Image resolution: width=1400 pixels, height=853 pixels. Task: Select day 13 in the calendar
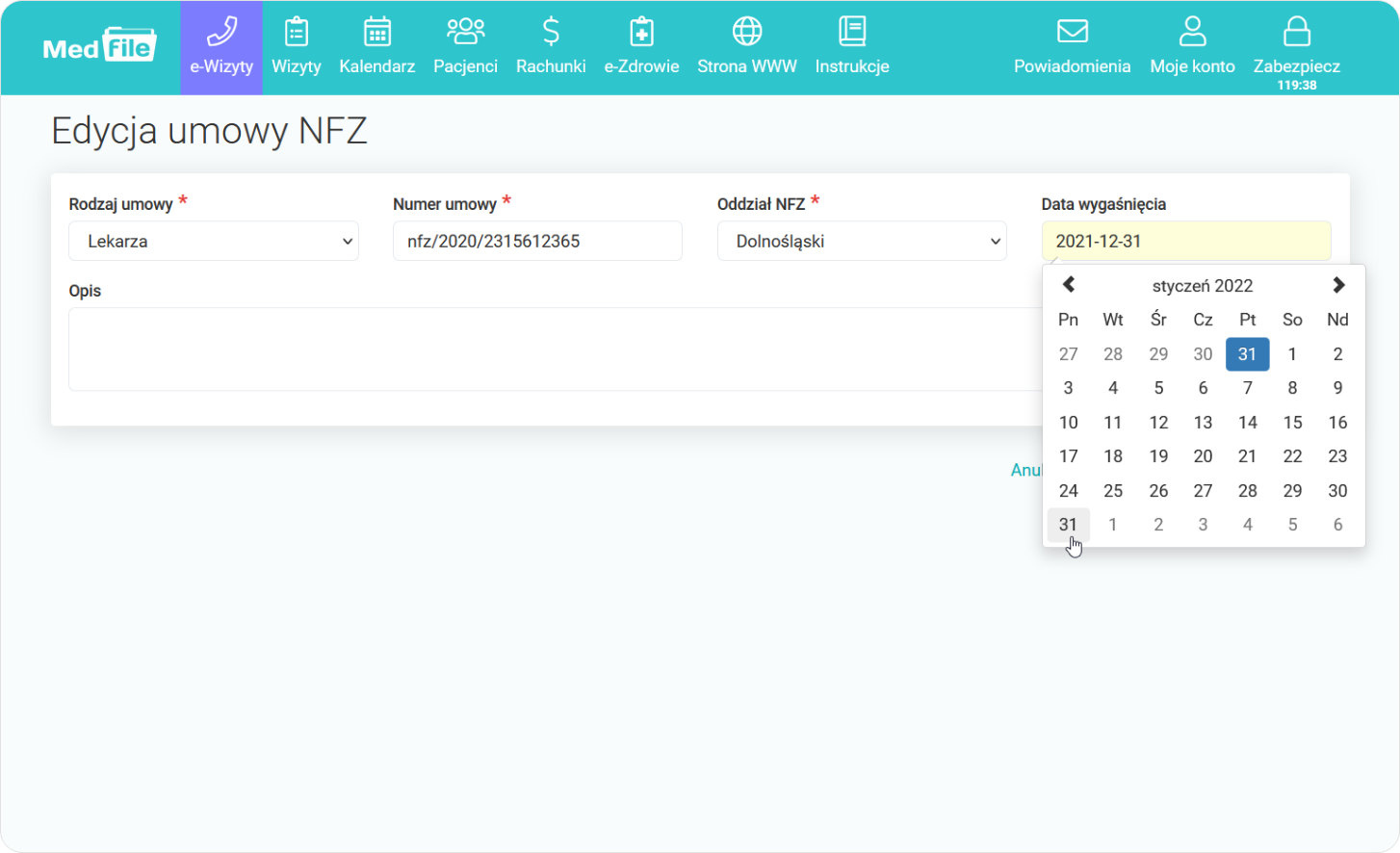pyautogui.click(x=1203, y=423)
